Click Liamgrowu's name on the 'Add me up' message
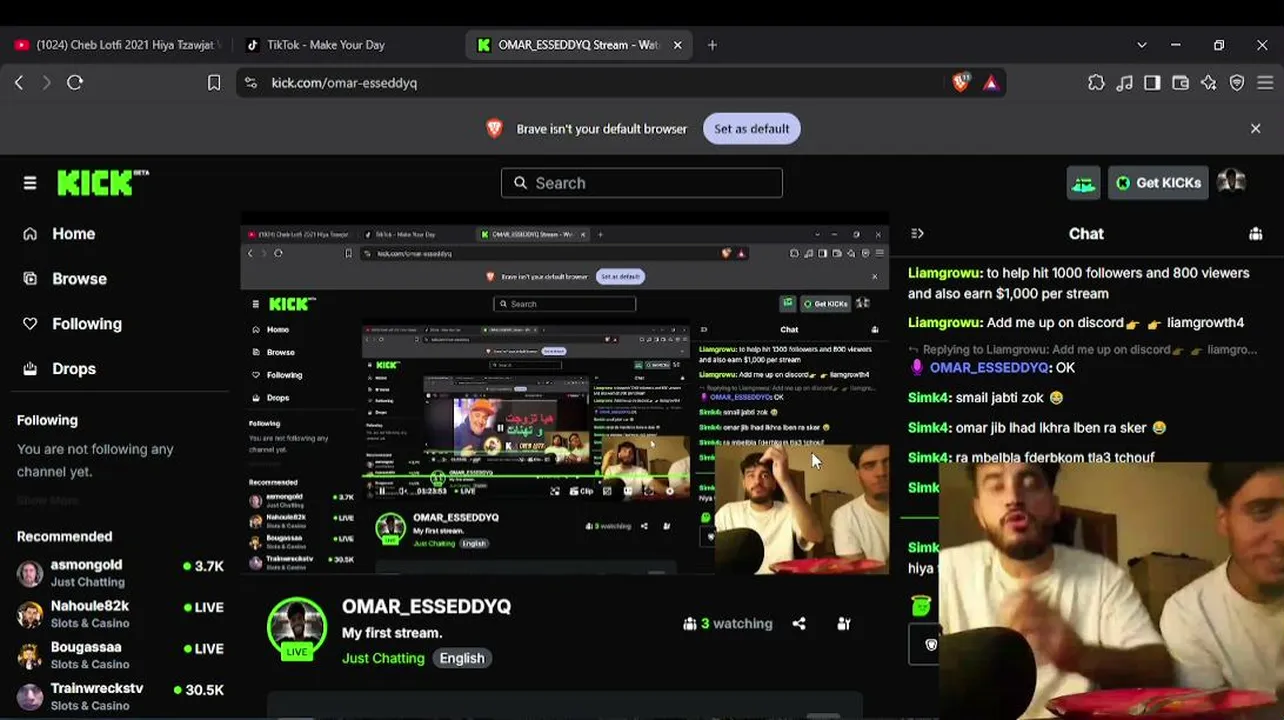Viewport: 1284px width, 720px height. [944, 323]
